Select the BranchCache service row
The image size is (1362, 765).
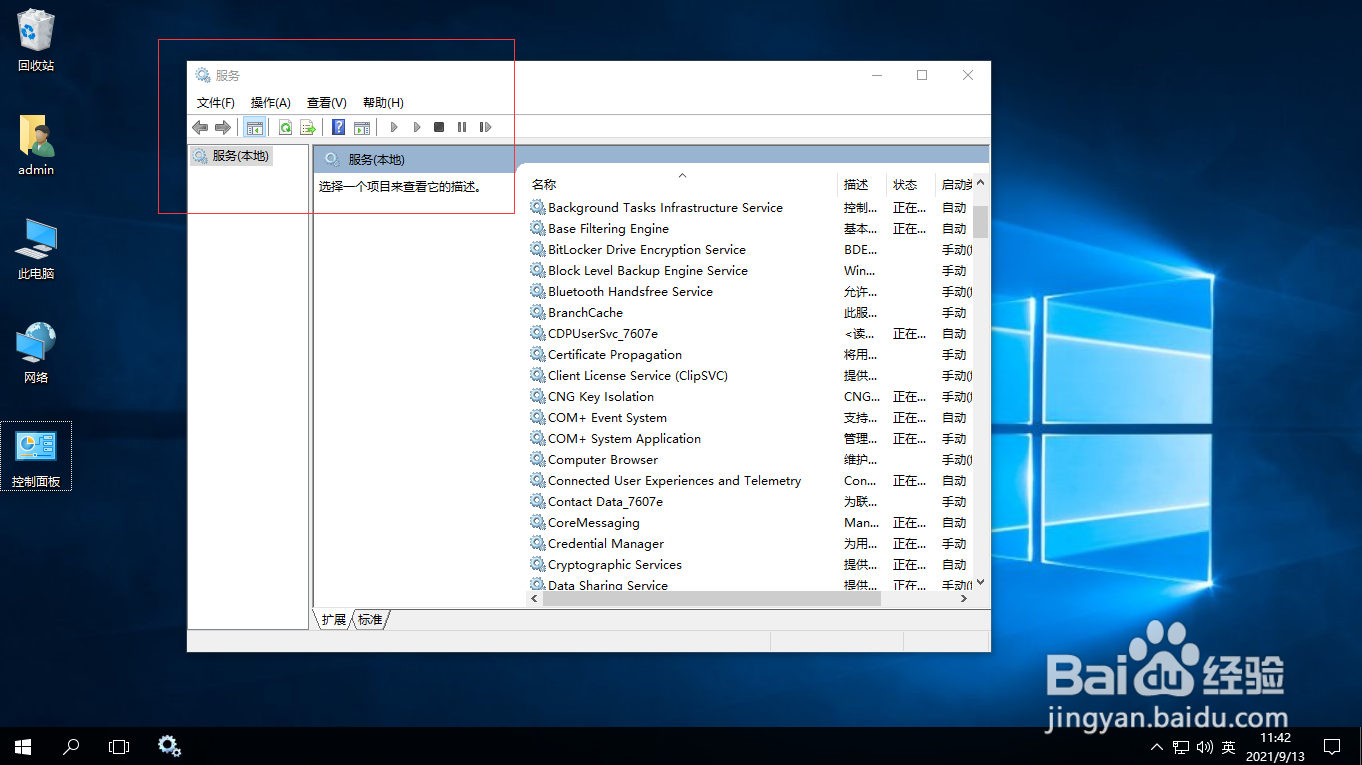(750, 312)
